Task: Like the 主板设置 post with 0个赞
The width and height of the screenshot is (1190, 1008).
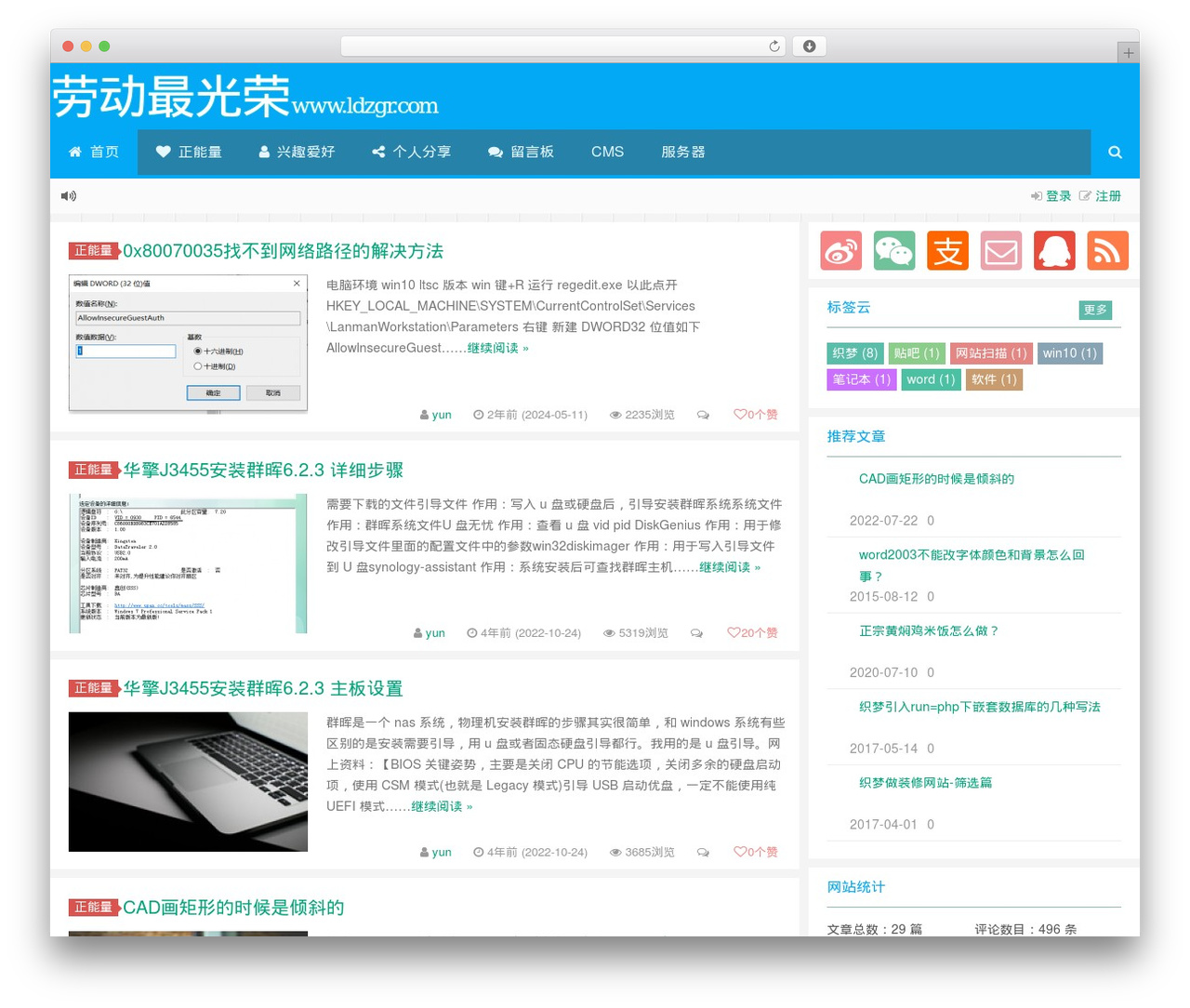Action: tap(756, 852)
